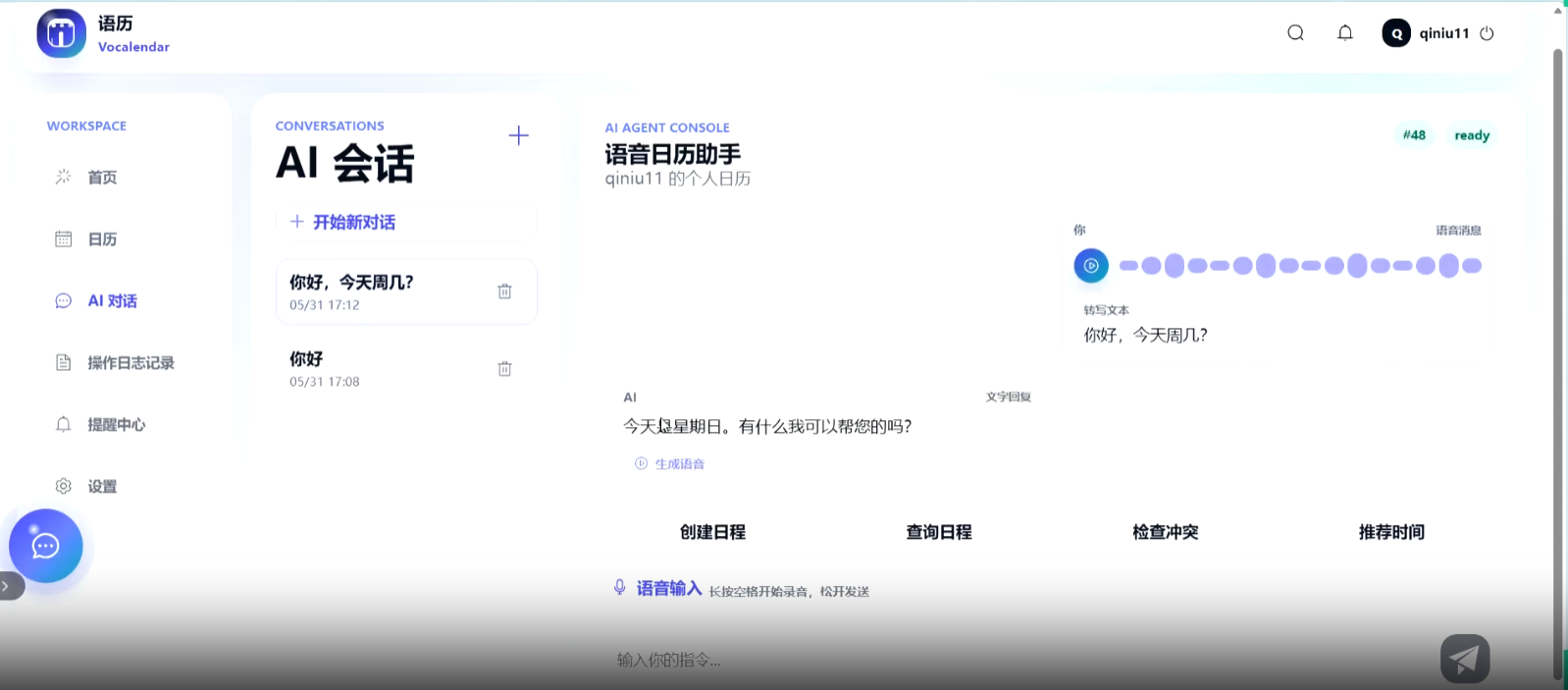
Task: Click the page vertical scrollbar
Action: pyautogui.click(x=1557, y=363)
